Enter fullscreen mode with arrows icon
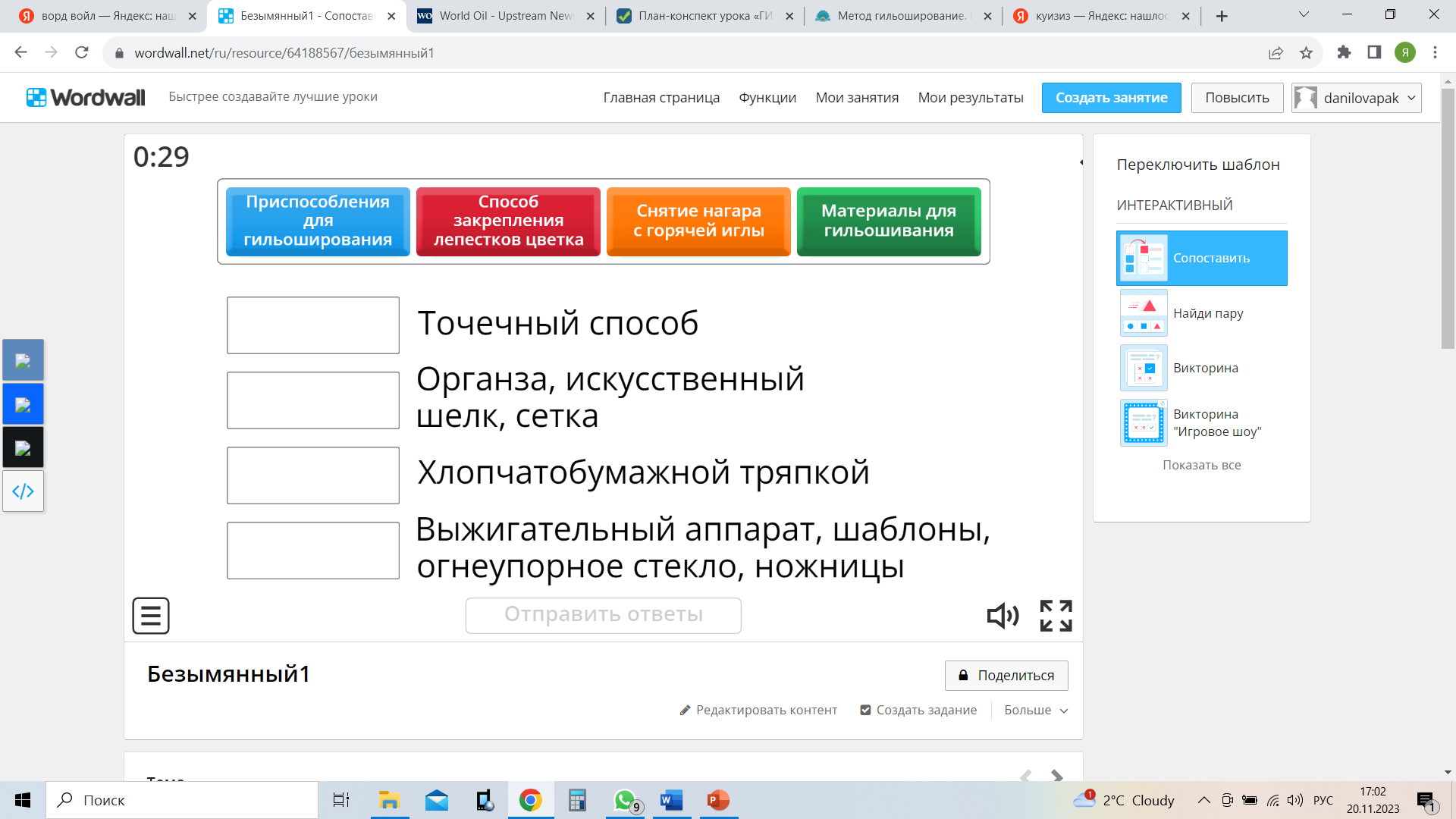 [1056, 616]
